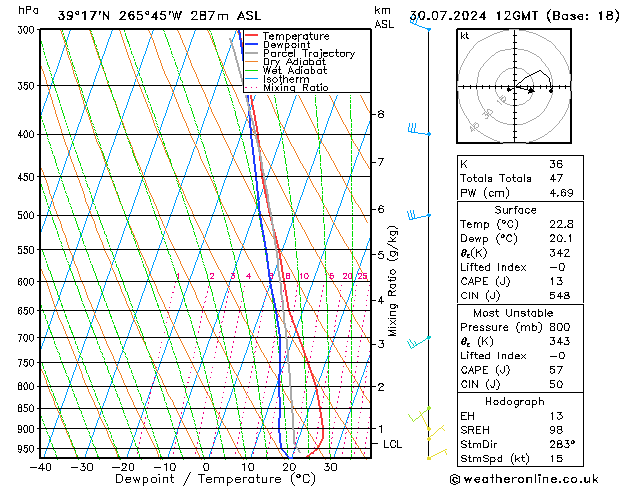Viewport: 629px width, 486px height.
Task: Select the Most Unstable section heading
Action: click(x=516, y=312)
